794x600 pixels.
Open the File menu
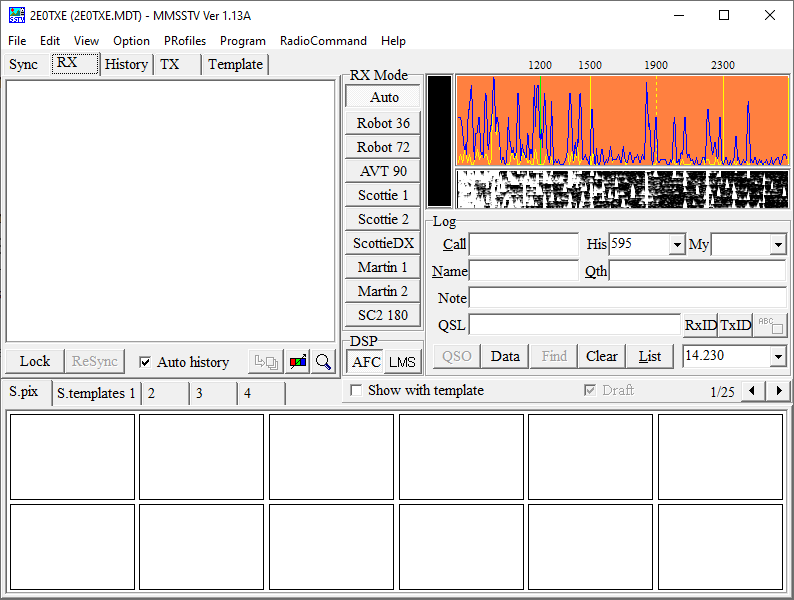[17, 41]
